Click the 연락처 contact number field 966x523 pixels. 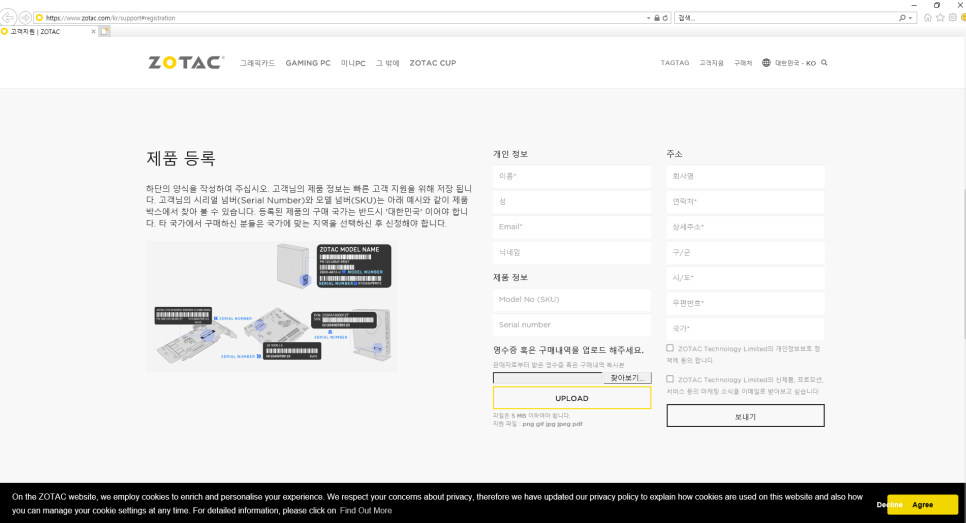click(x=745, y=201)
